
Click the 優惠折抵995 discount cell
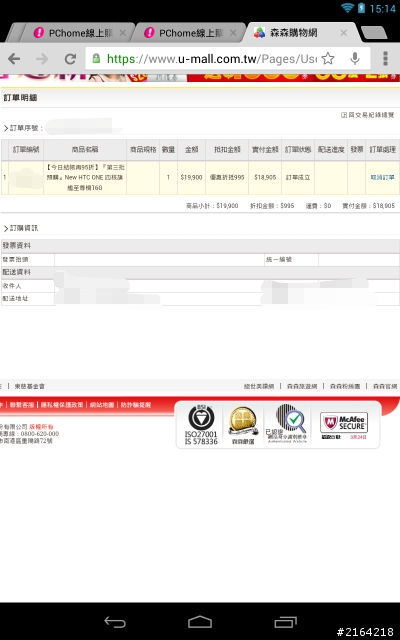coord(227,178)
